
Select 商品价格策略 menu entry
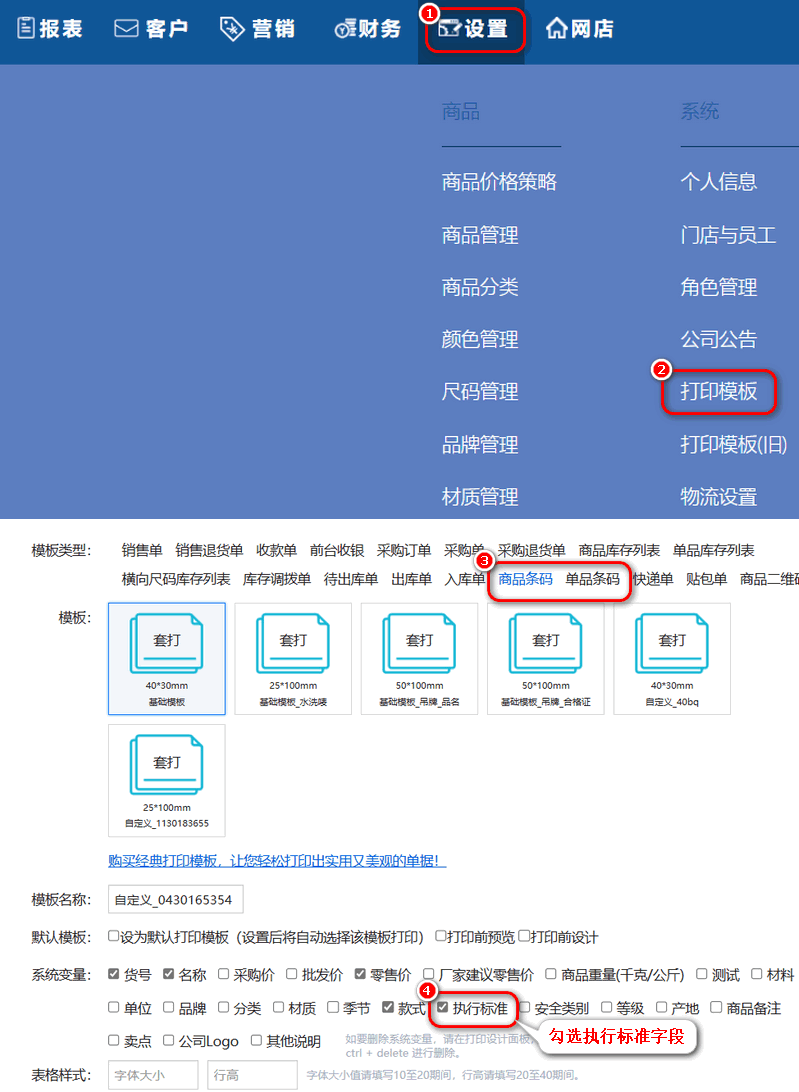499,182
